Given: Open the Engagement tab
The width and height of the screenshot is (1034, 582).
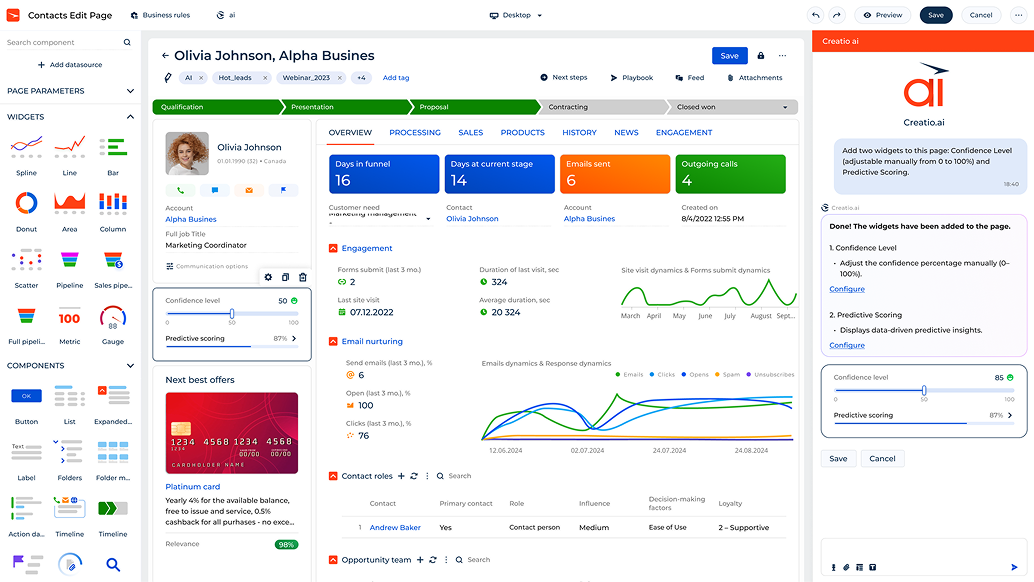Looking at the screenshot, I should point(684,132).
